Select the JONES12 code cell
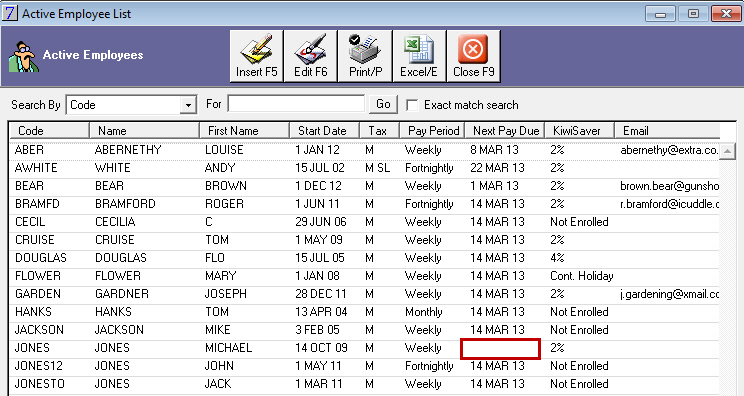The width and height of the screenshot is (744, 396). click(39, 366)
